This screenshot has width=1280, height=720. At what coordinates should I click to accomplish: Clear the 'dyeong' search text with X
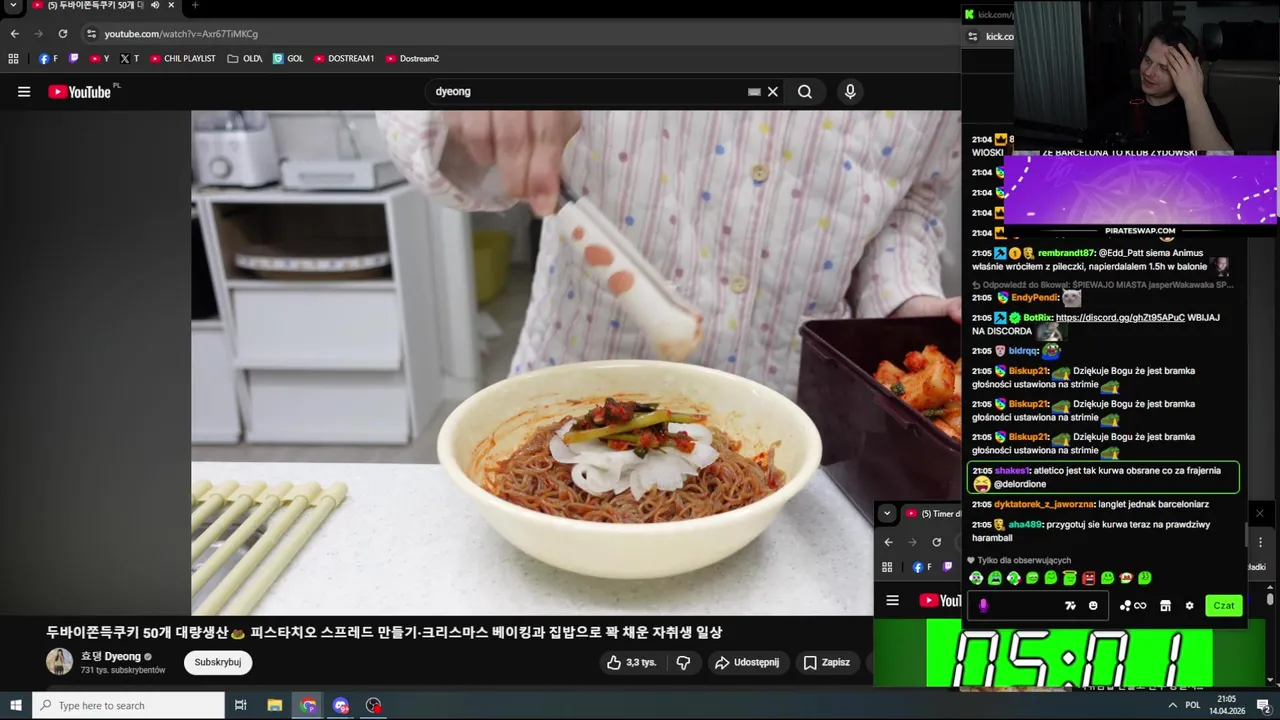(x=772, y=92)
